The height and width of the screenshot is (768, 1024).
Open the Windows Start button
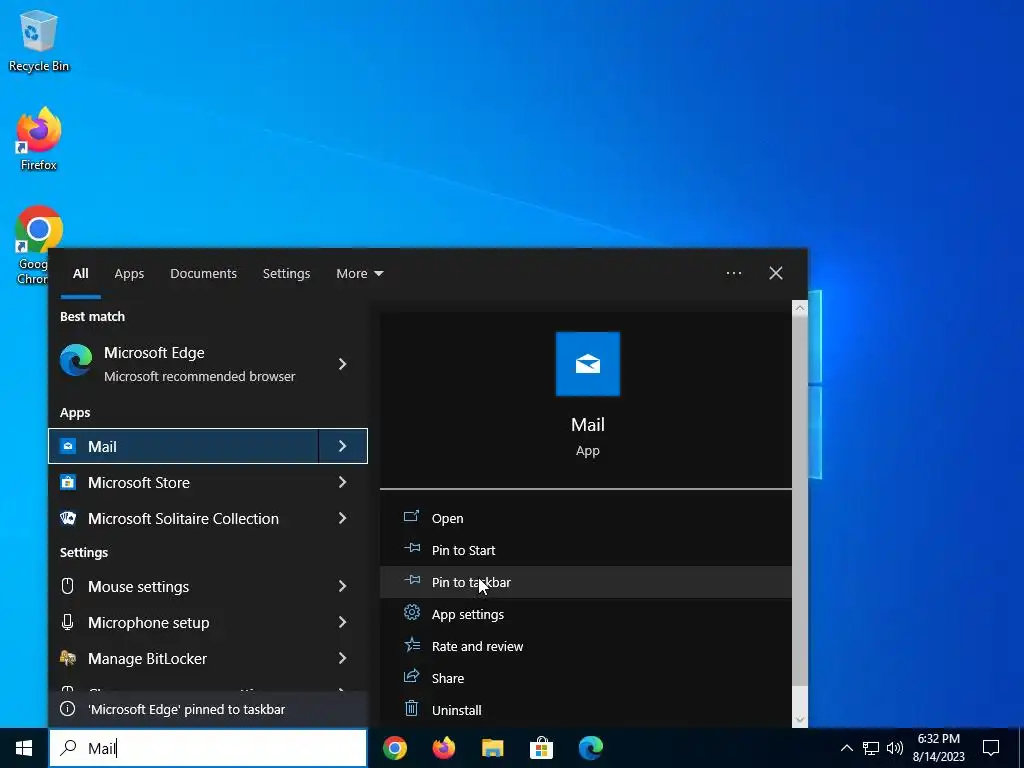coord(24,748)
